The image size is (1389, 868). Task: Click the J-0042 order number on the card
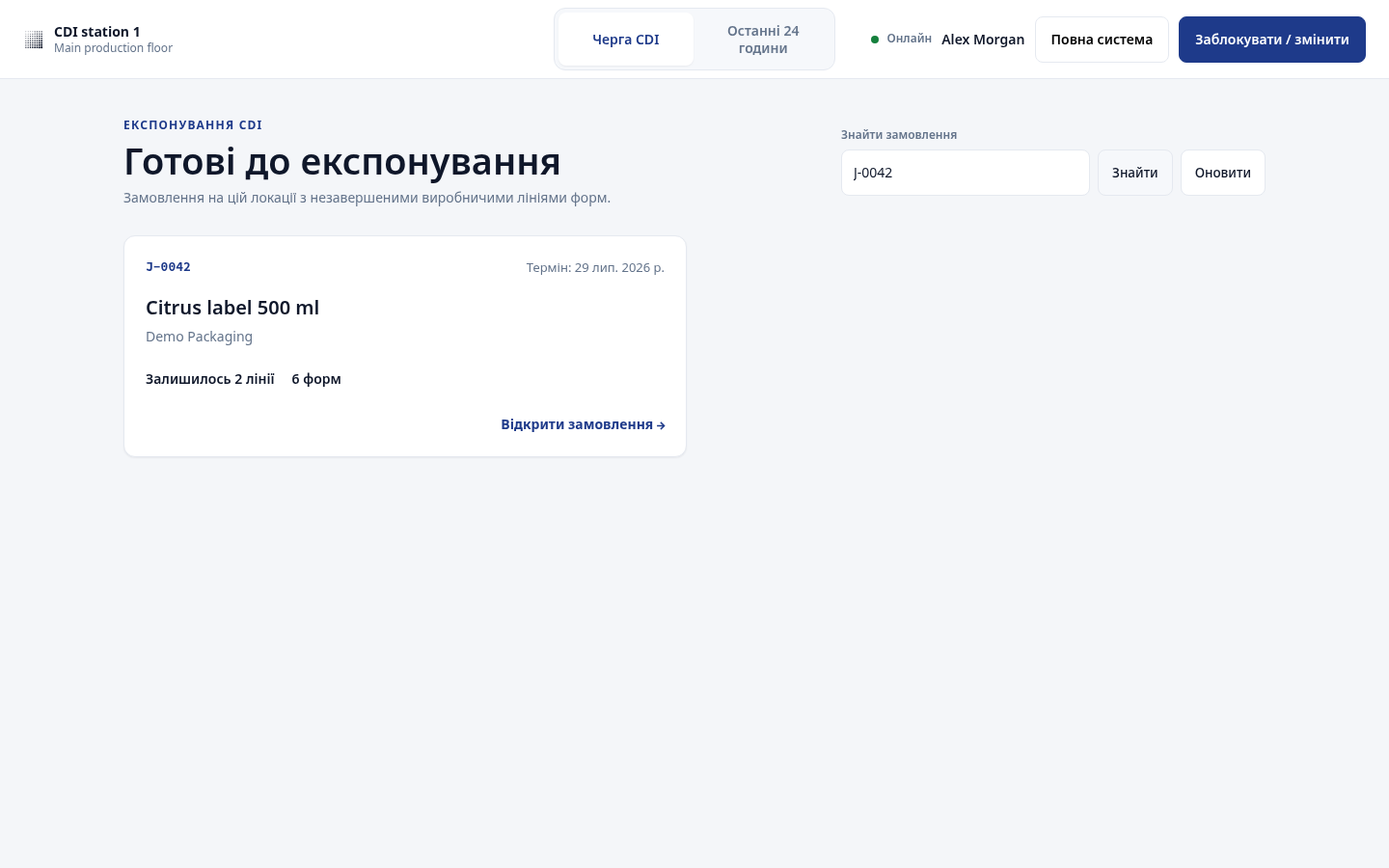click(x=168, y=267)
